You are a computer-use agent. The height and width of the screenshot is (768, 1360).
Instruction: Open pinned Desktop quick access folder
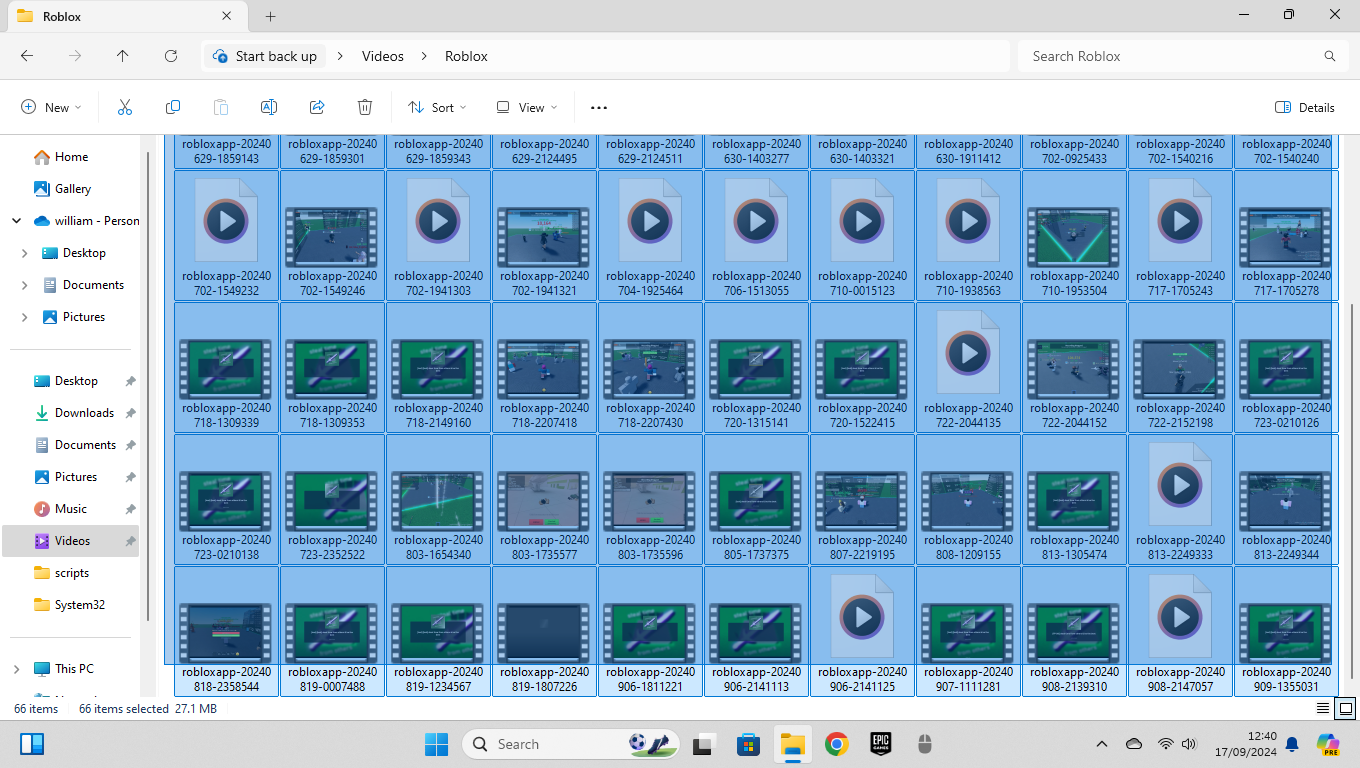point(76,381)
